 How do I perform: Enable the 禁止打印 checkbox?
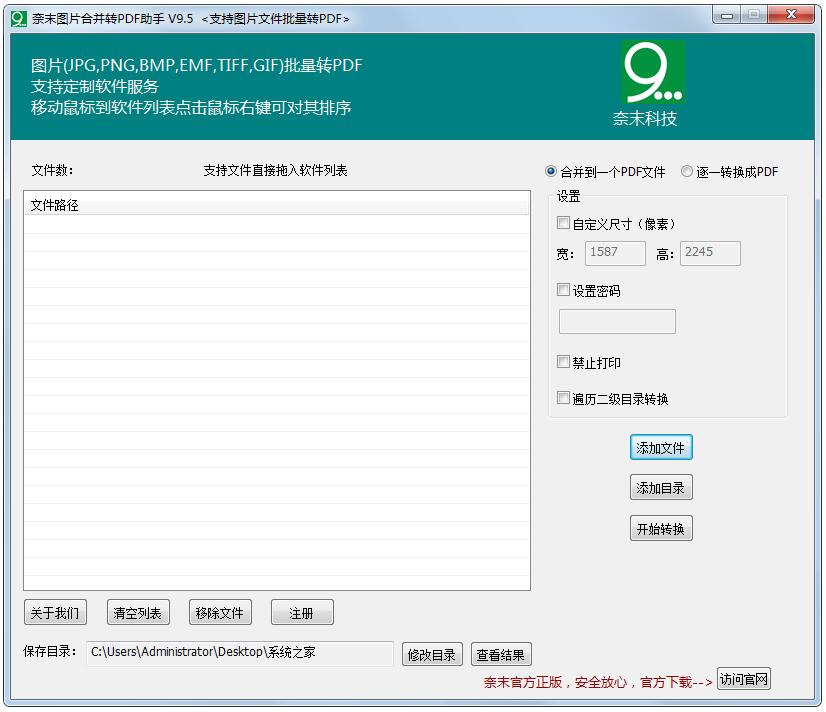click(x=563, y=362)
